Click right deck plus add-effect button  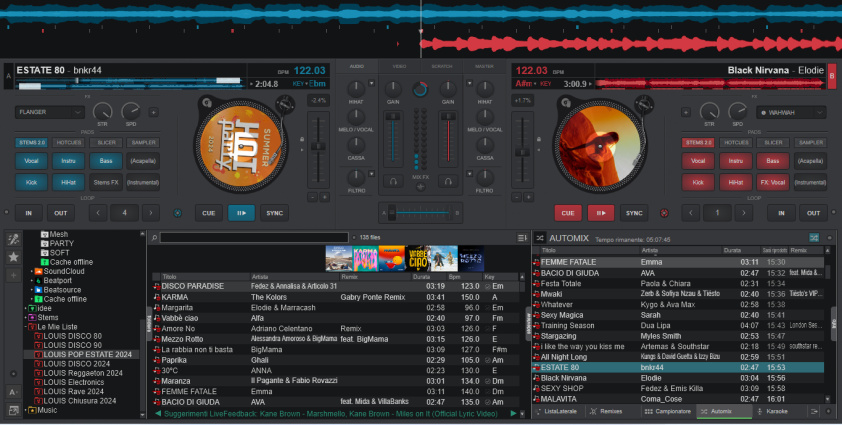pos(686,112)
